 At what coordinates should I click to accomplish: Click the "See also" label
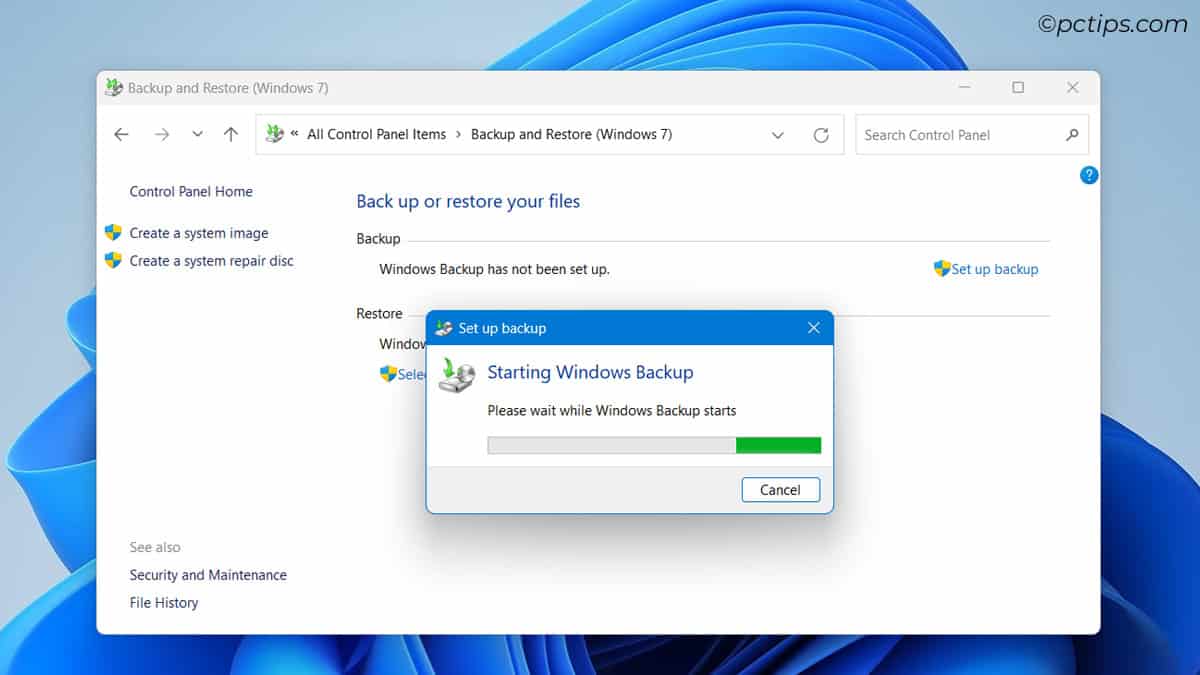point(155,547)
